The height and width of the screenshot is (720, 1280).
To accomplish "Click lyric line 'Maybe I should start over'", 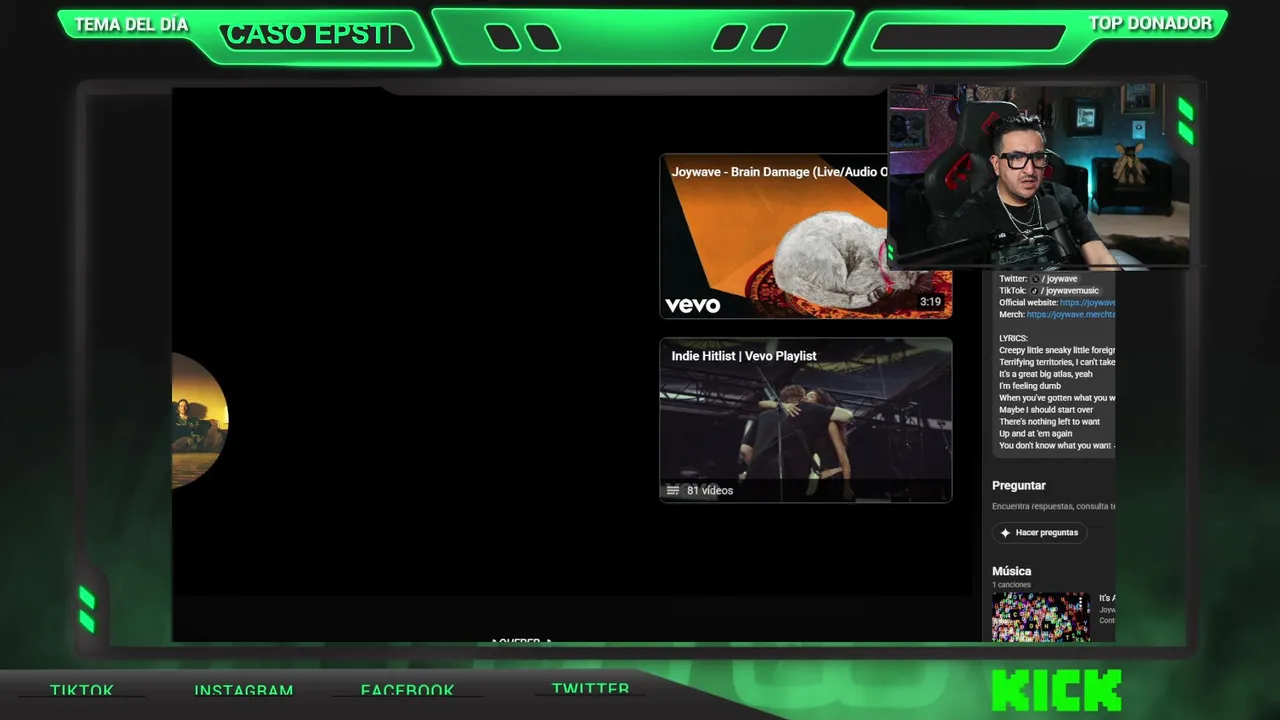I will point(1046,410).
